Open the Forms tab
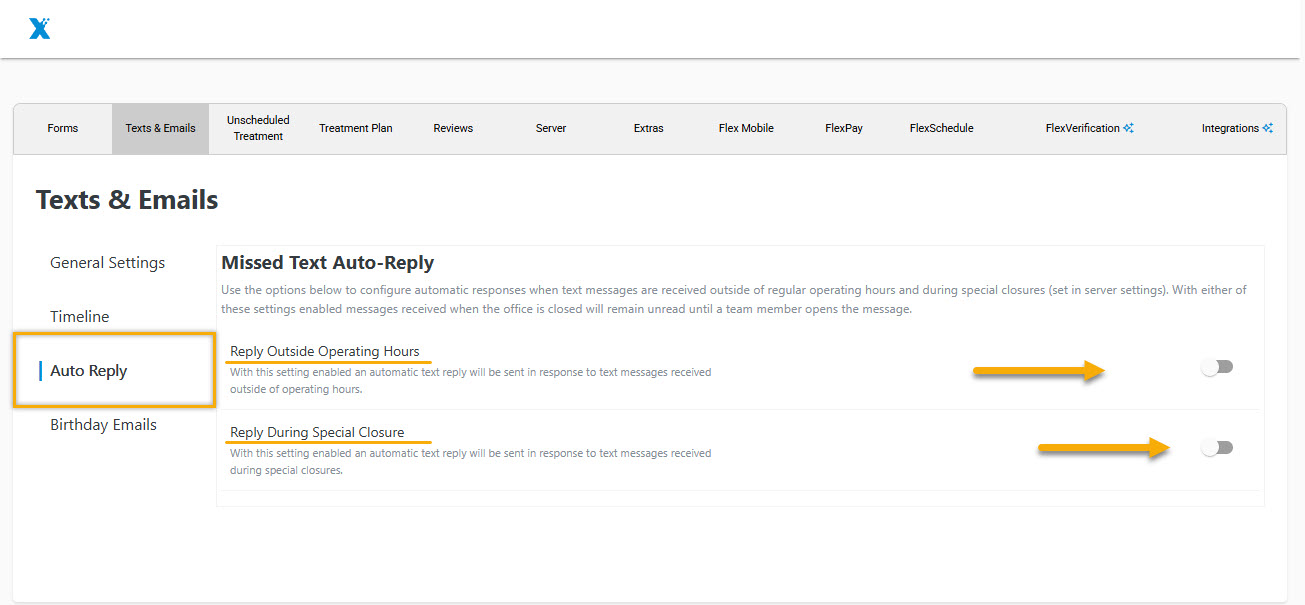The width and height of the screenshot is (1305, 605). point(63,128)
